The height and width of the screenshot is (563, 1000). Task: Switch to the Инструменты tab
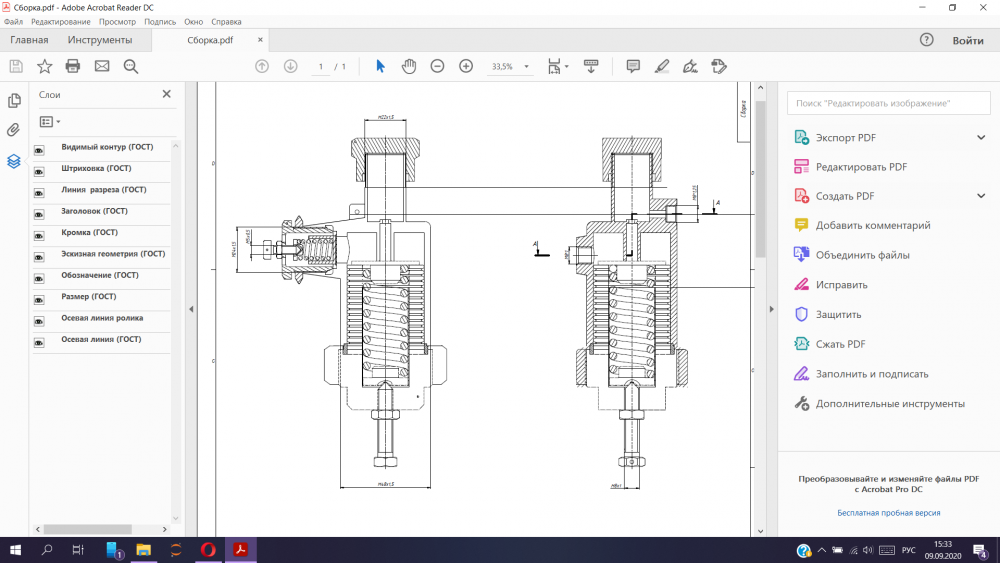coord(100,40)
